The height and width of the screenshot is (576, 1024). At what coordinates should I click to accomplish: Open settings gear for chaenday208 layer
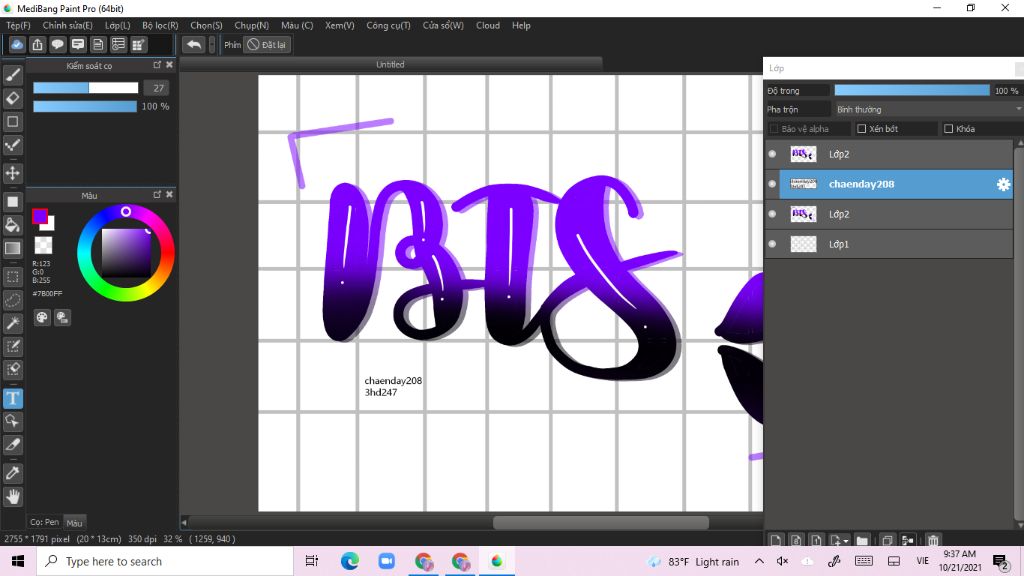point(1003,184)
